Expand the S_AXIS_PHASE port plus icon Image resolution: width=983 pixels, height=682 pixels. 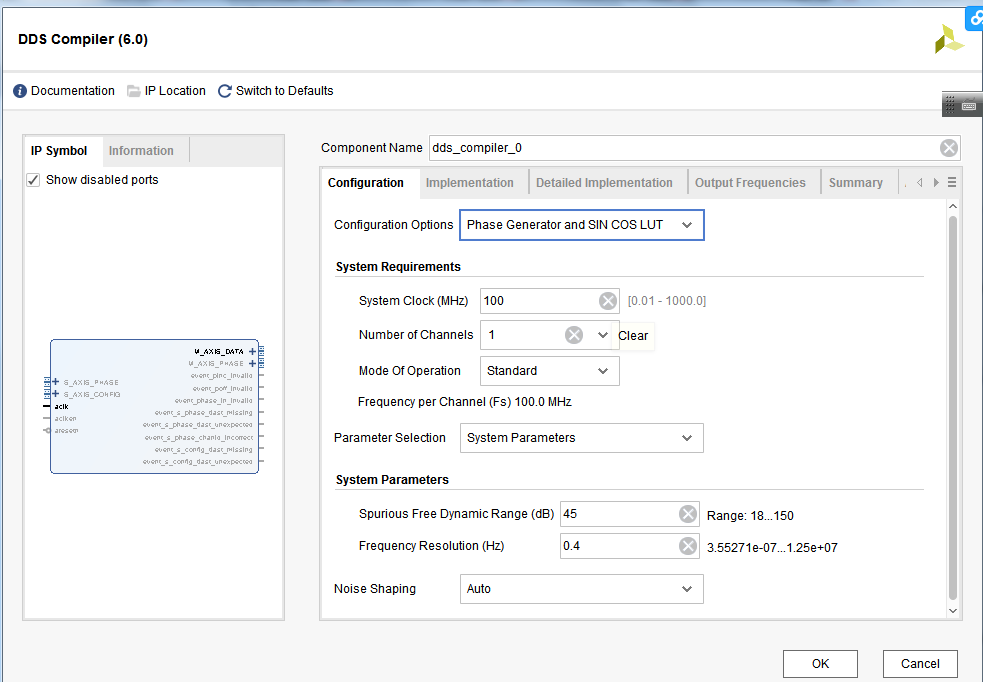pyautogui.click(x=56, y=382)
